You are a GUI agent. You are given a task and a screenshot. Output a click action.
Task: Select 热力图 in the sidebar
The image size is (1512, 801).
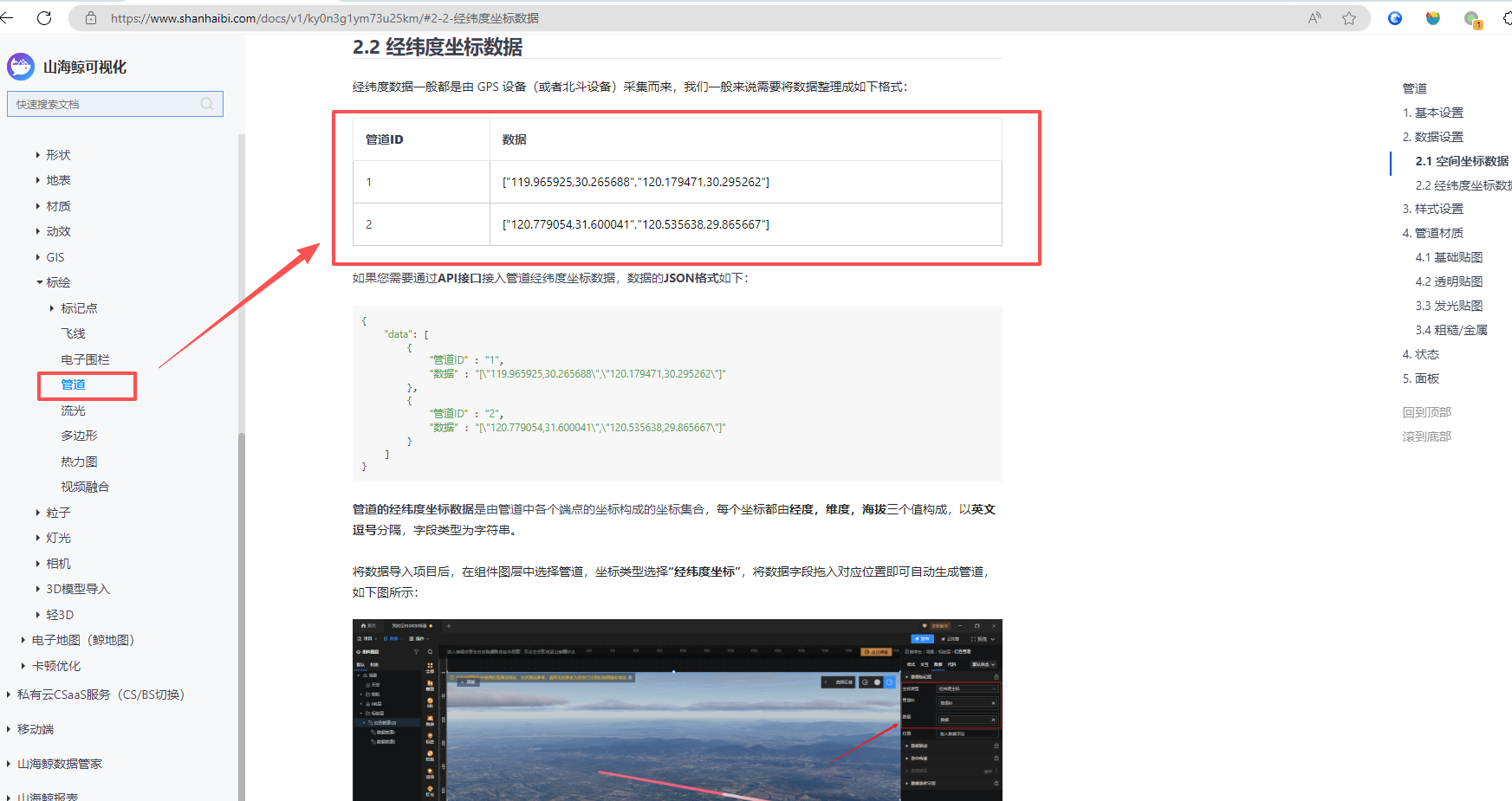click(x=79, y=462)
